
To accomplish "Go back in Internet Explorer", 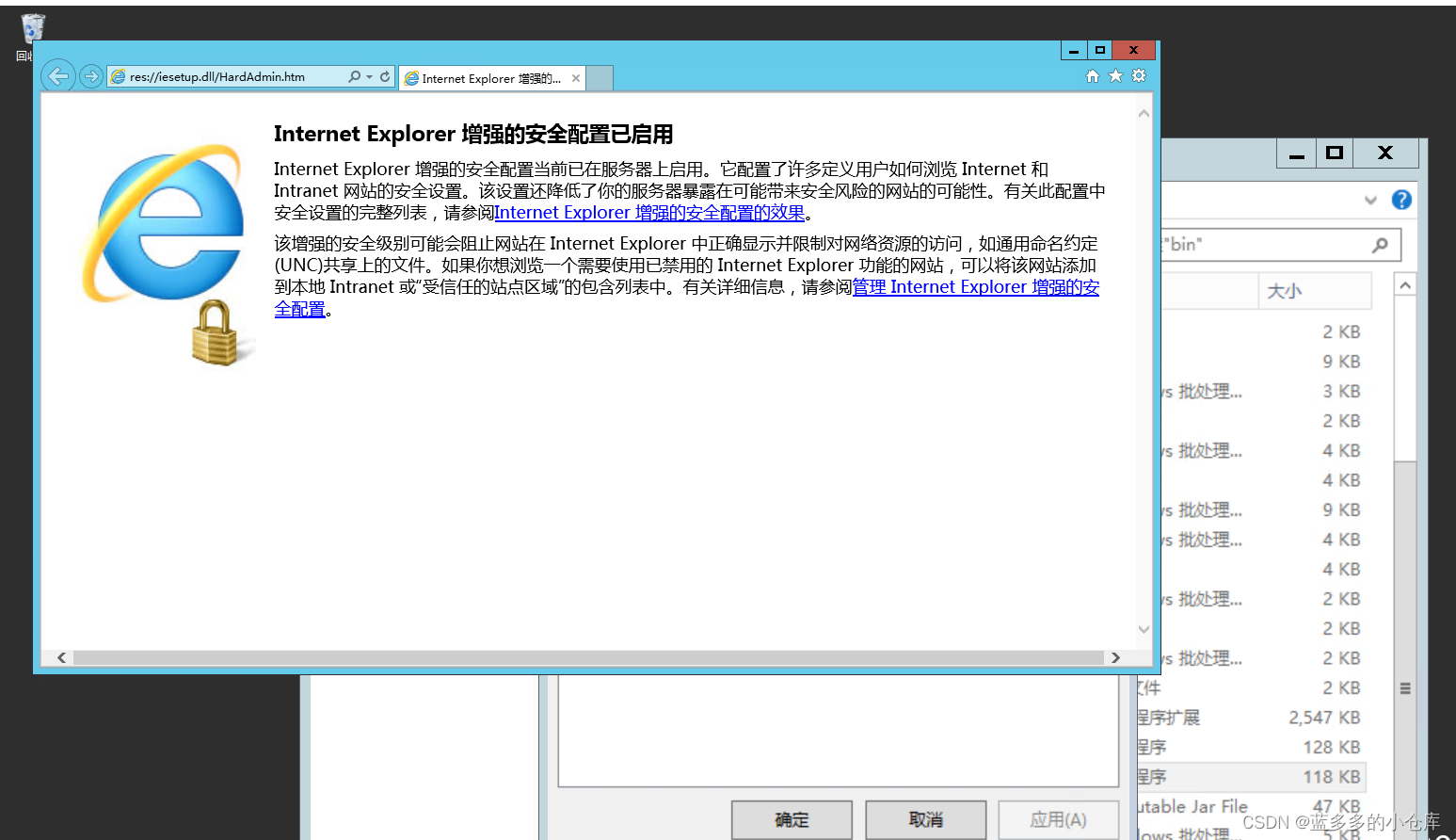I will (58, 76).
